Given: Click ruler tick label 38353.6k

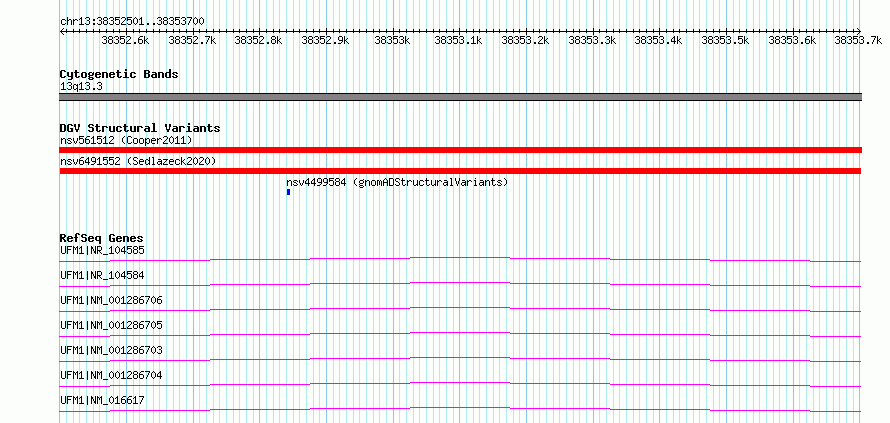Looking at the screenshot, I should [792, 40].
